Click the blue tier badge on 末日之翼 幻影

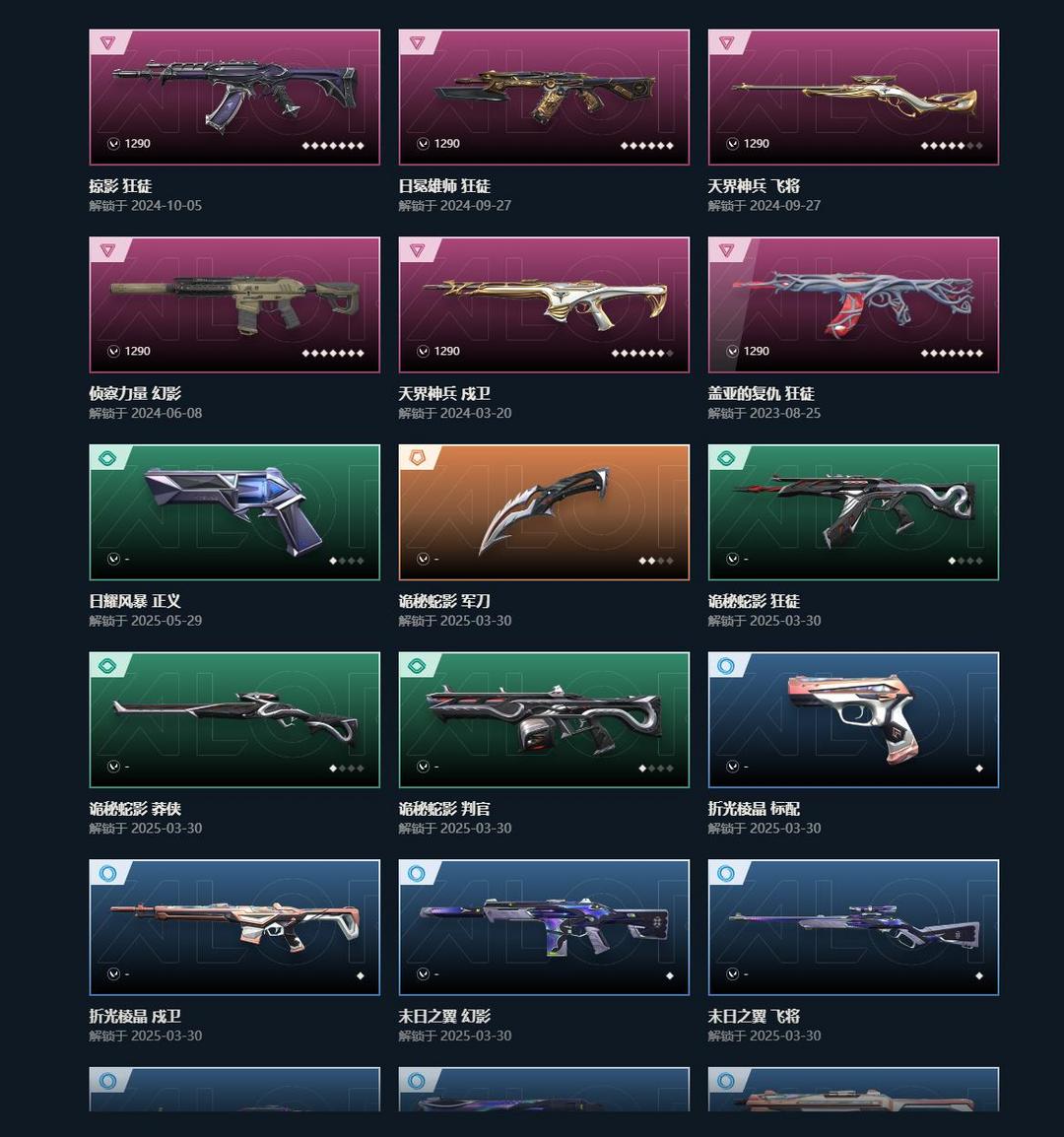tap(417, 874)
